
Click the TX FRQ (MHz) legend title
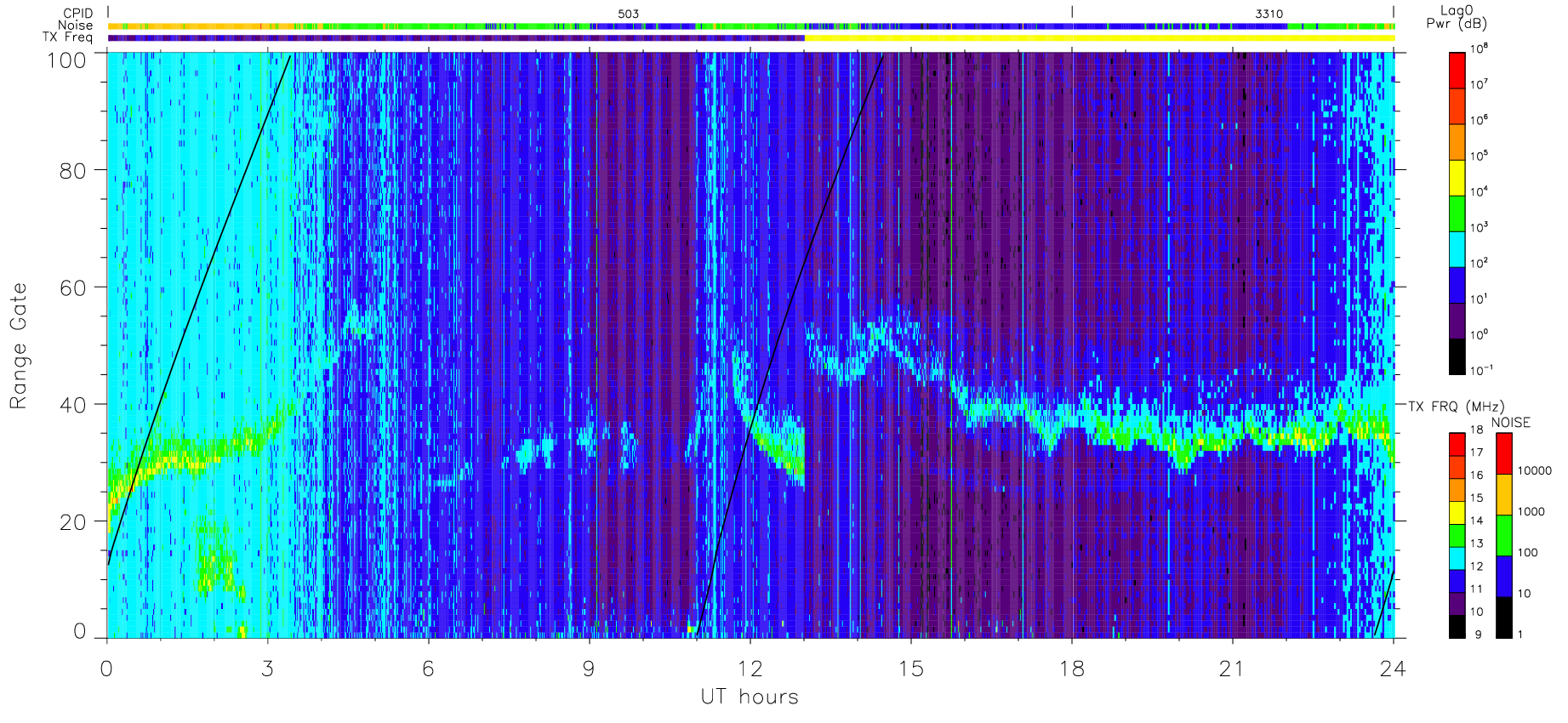[1456, 407]
